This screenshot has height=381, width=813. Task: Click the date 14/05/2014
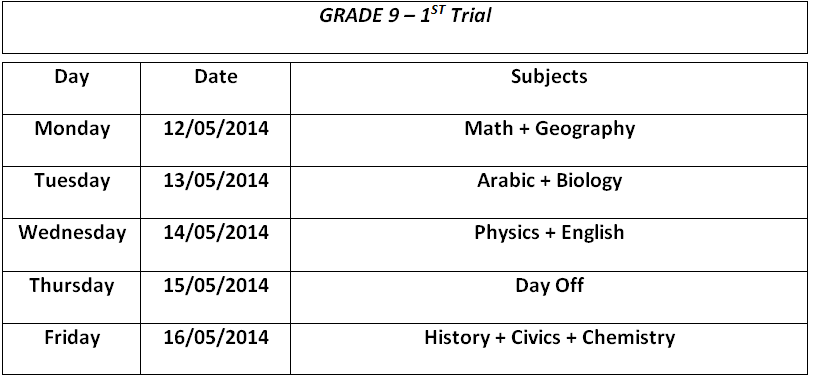[x=216, y=233]
